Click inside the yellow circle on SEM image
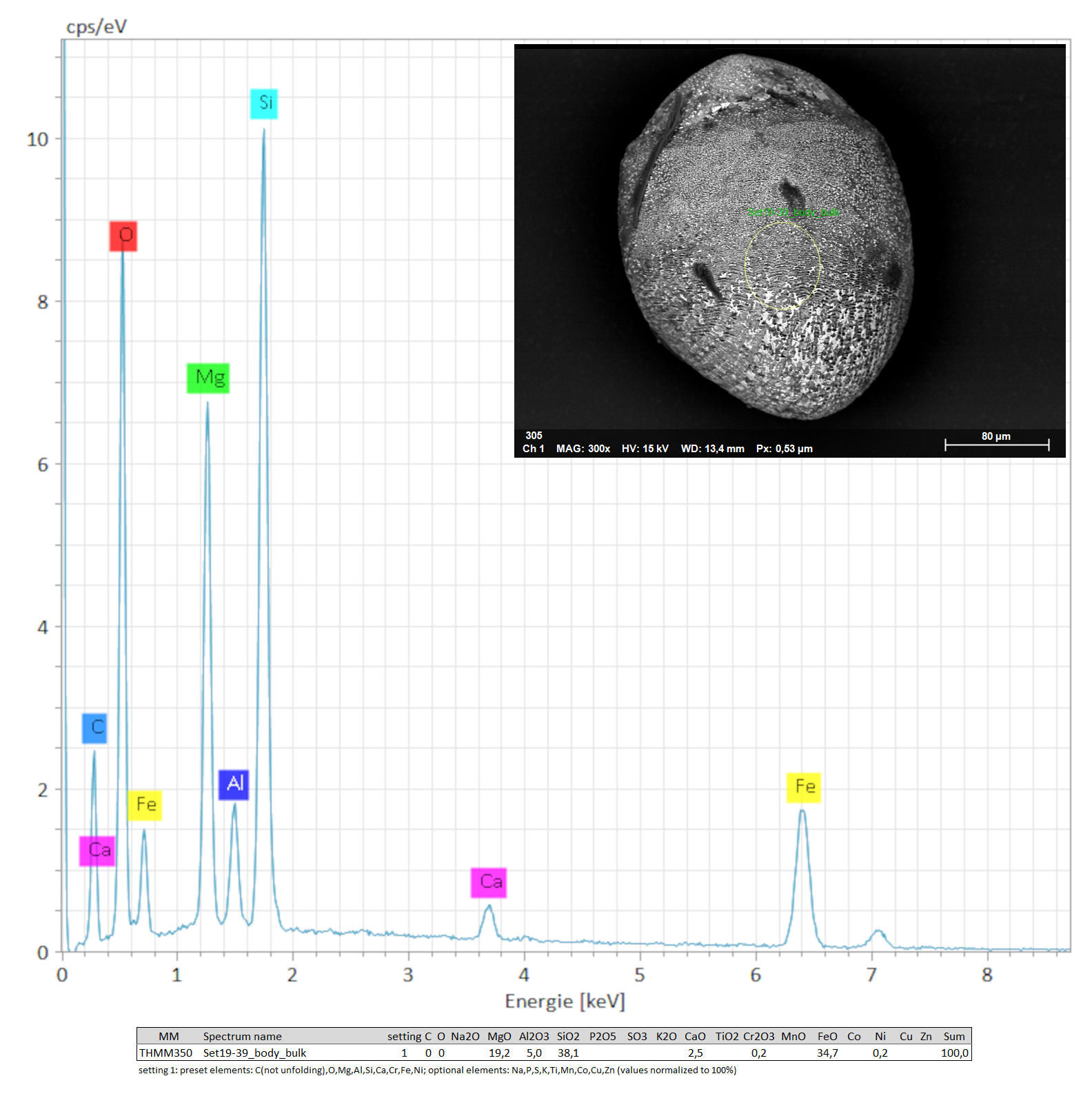The image size is (1092, 1096). 782,265
